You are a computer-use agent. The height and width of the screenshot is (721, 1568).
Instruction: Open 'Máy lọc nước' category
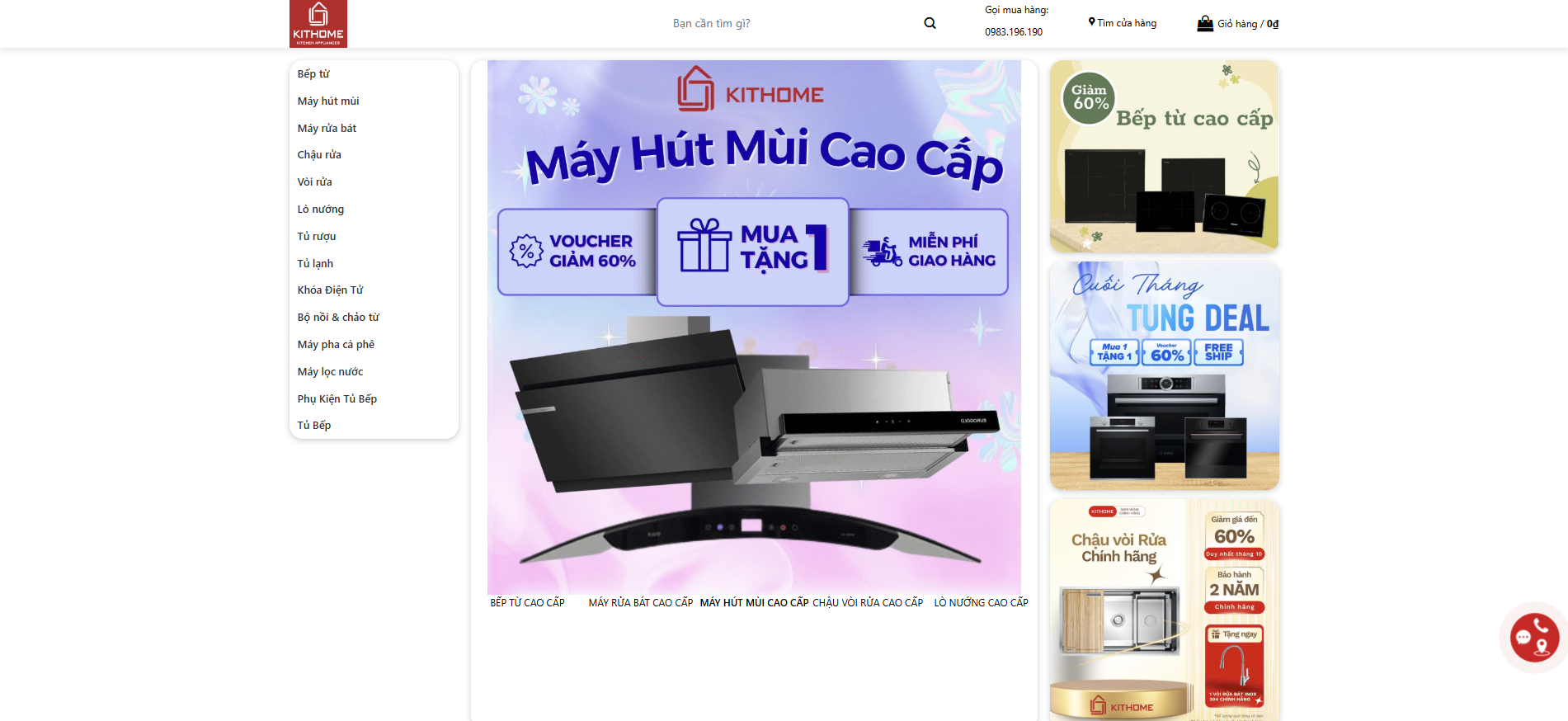[x=330, y=372]
